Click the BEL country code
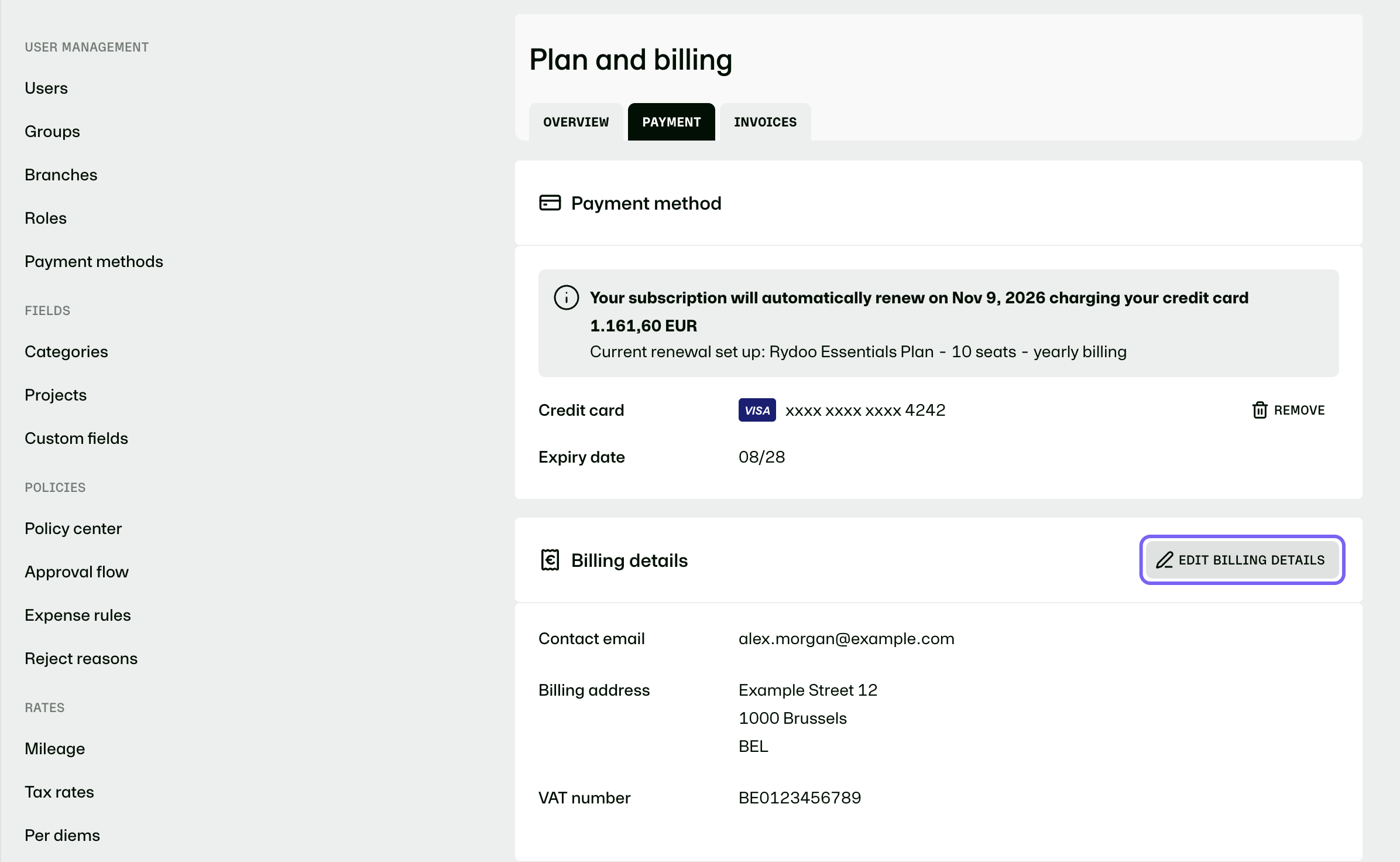Image resolution: width=1400 pixels, height=862 pixels. 753,746
